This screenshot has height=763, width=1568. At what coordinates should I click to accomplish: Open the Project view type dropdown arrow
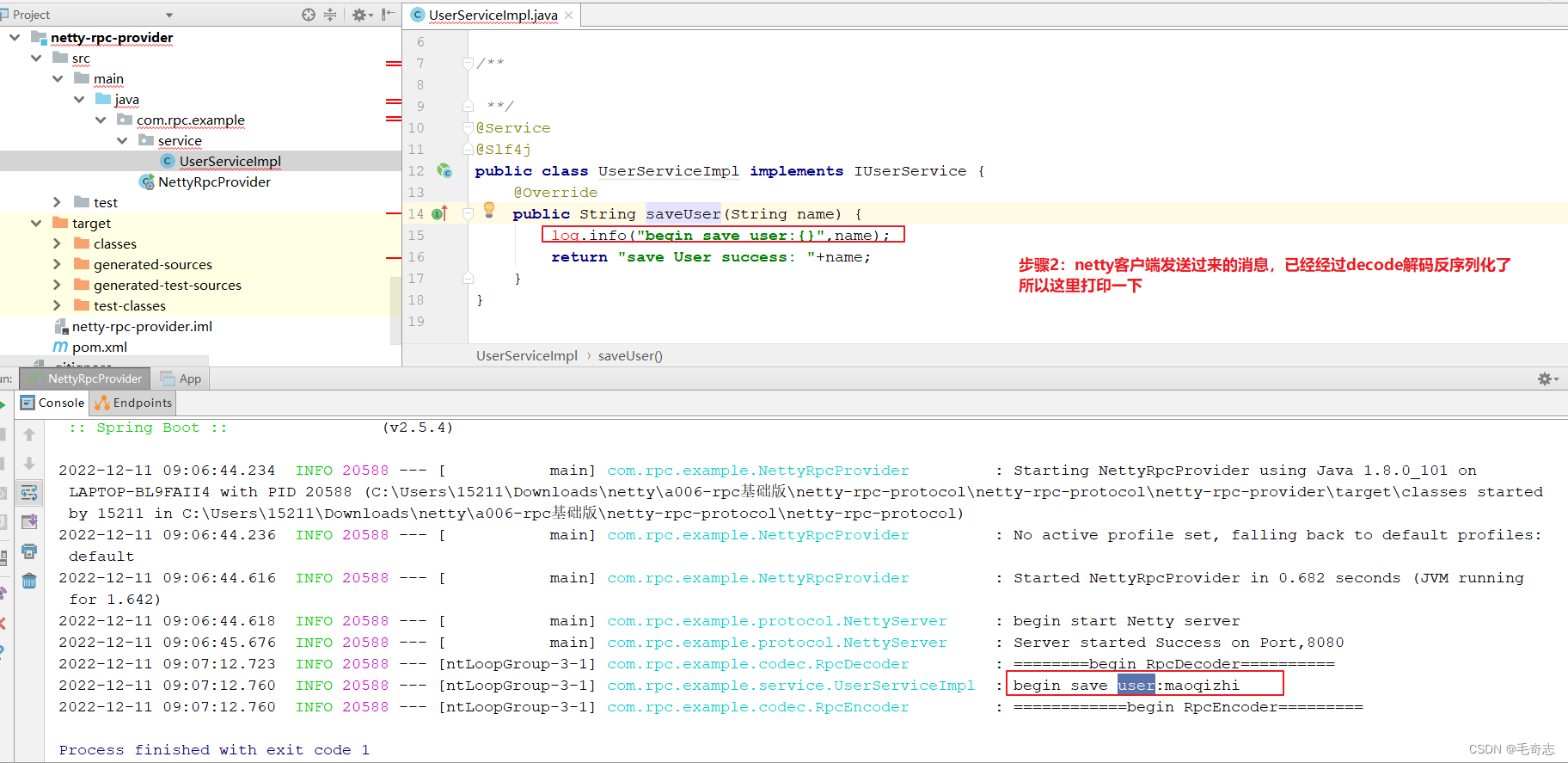point(169,15)
